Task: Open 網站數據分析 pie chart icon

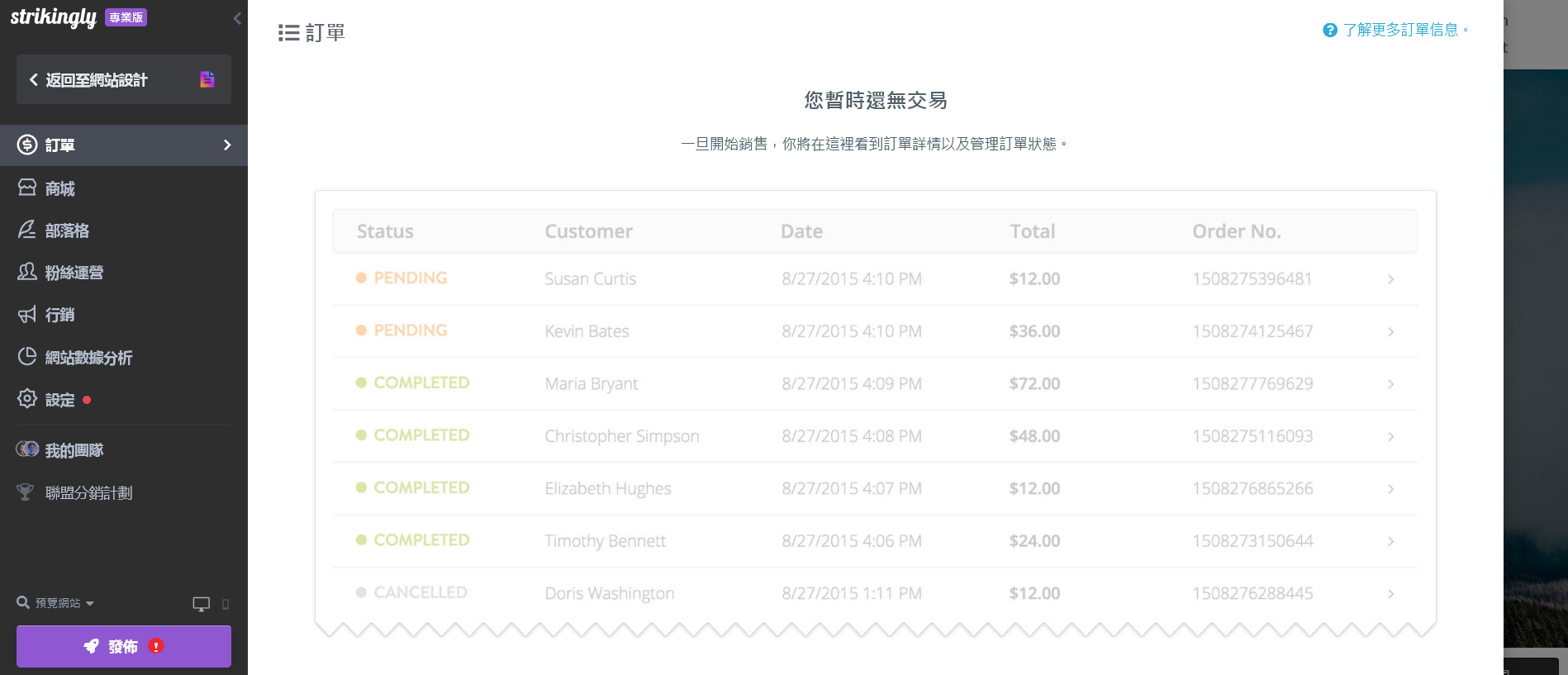Action: [27, 356]
